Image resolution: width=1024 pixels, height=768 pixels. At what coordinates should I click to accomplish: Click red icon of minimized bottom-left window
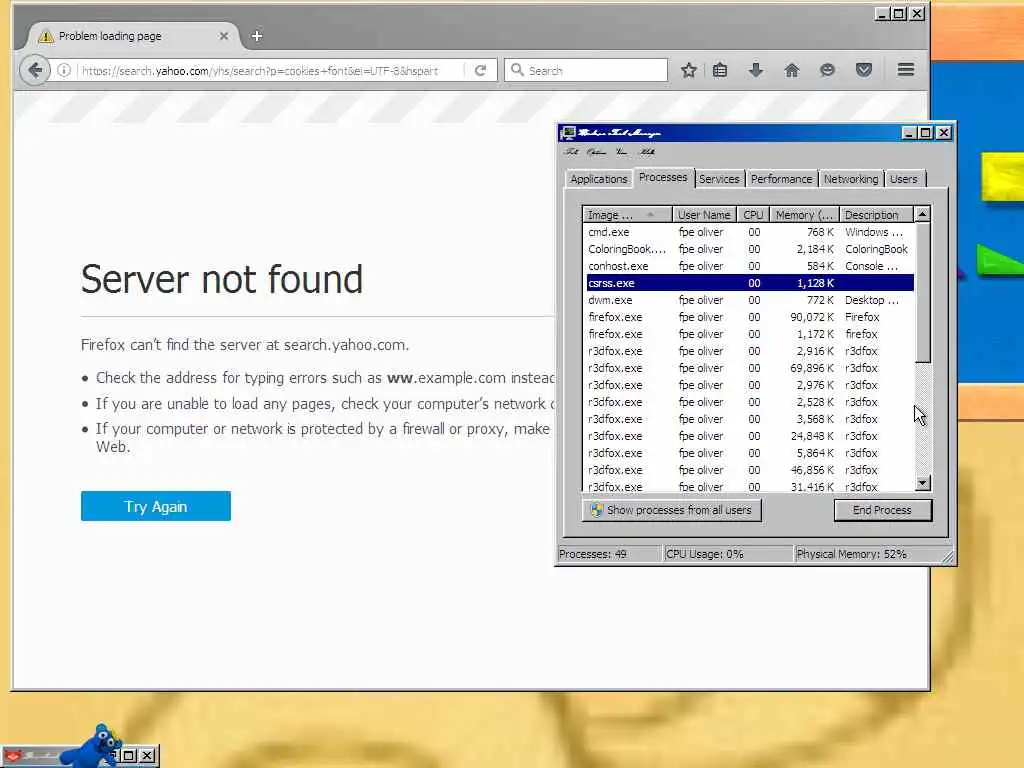pos(13,756)
